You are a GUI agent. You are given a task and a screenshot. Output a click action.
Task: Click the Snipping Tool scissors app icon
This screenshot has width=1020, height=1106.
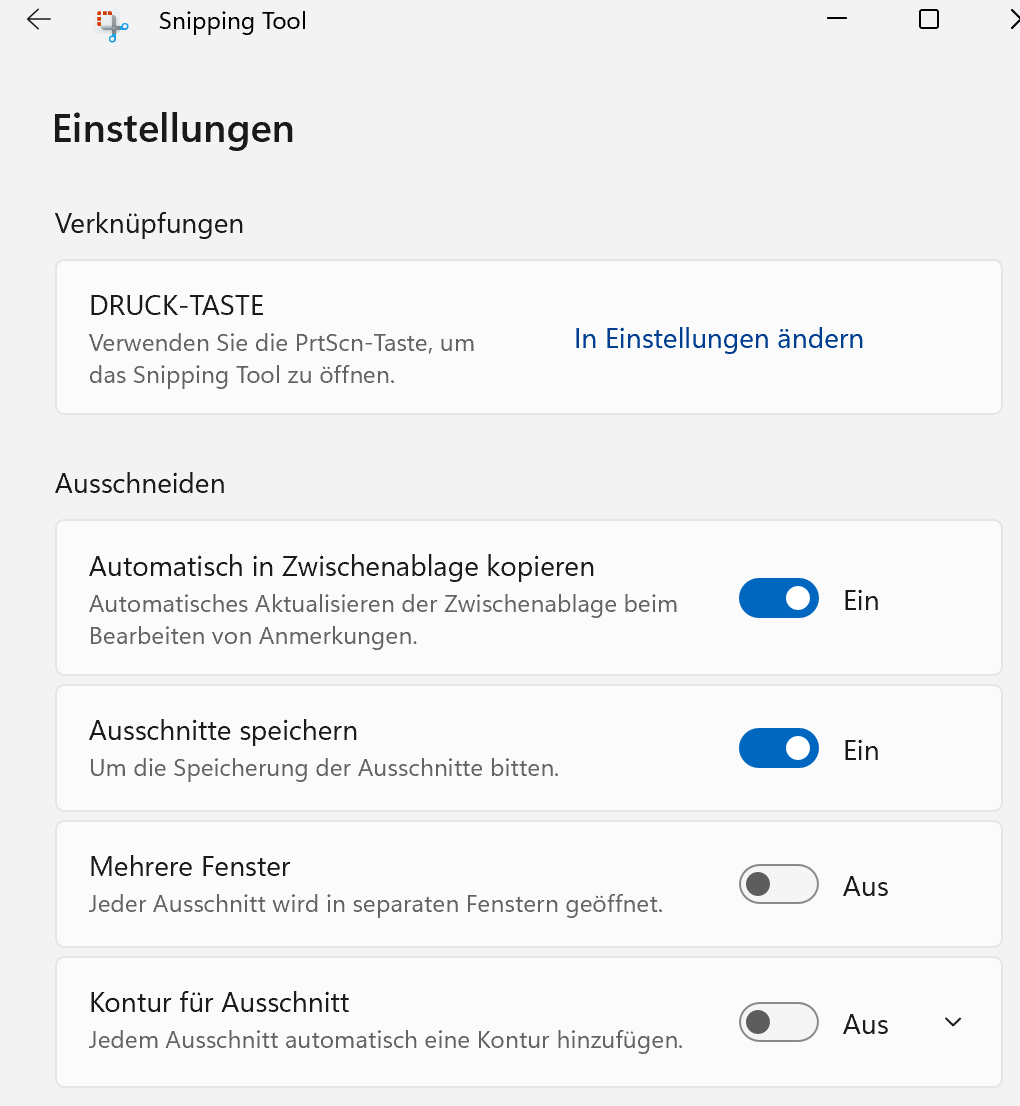point(112,24)
